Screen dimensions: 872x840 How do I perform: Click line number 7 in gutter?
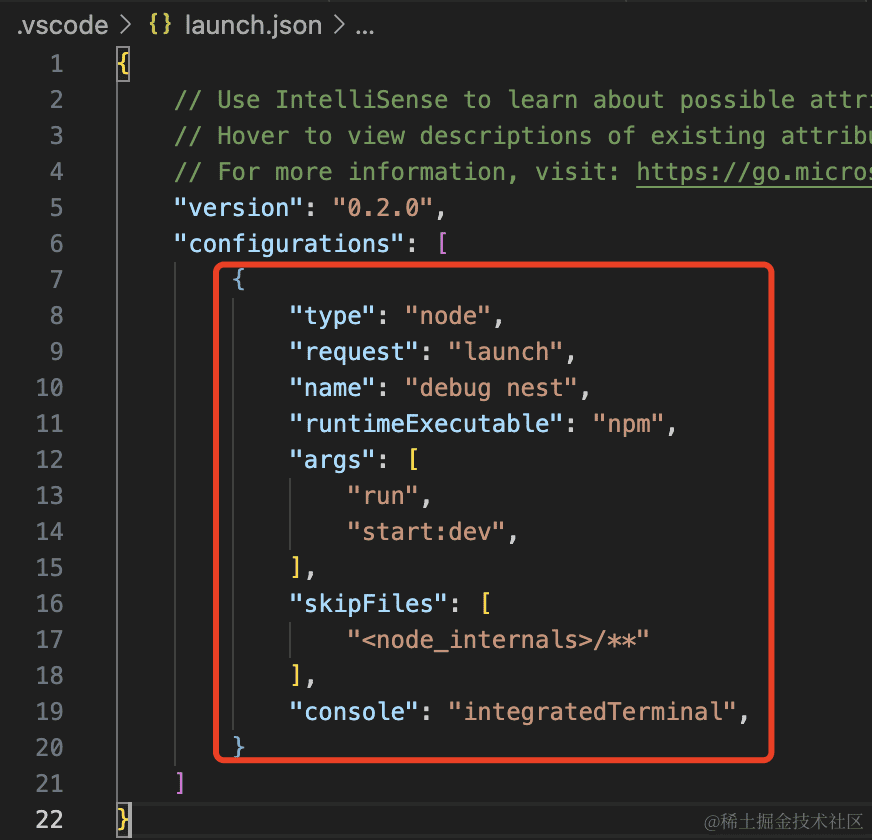[x=55, y=279]
